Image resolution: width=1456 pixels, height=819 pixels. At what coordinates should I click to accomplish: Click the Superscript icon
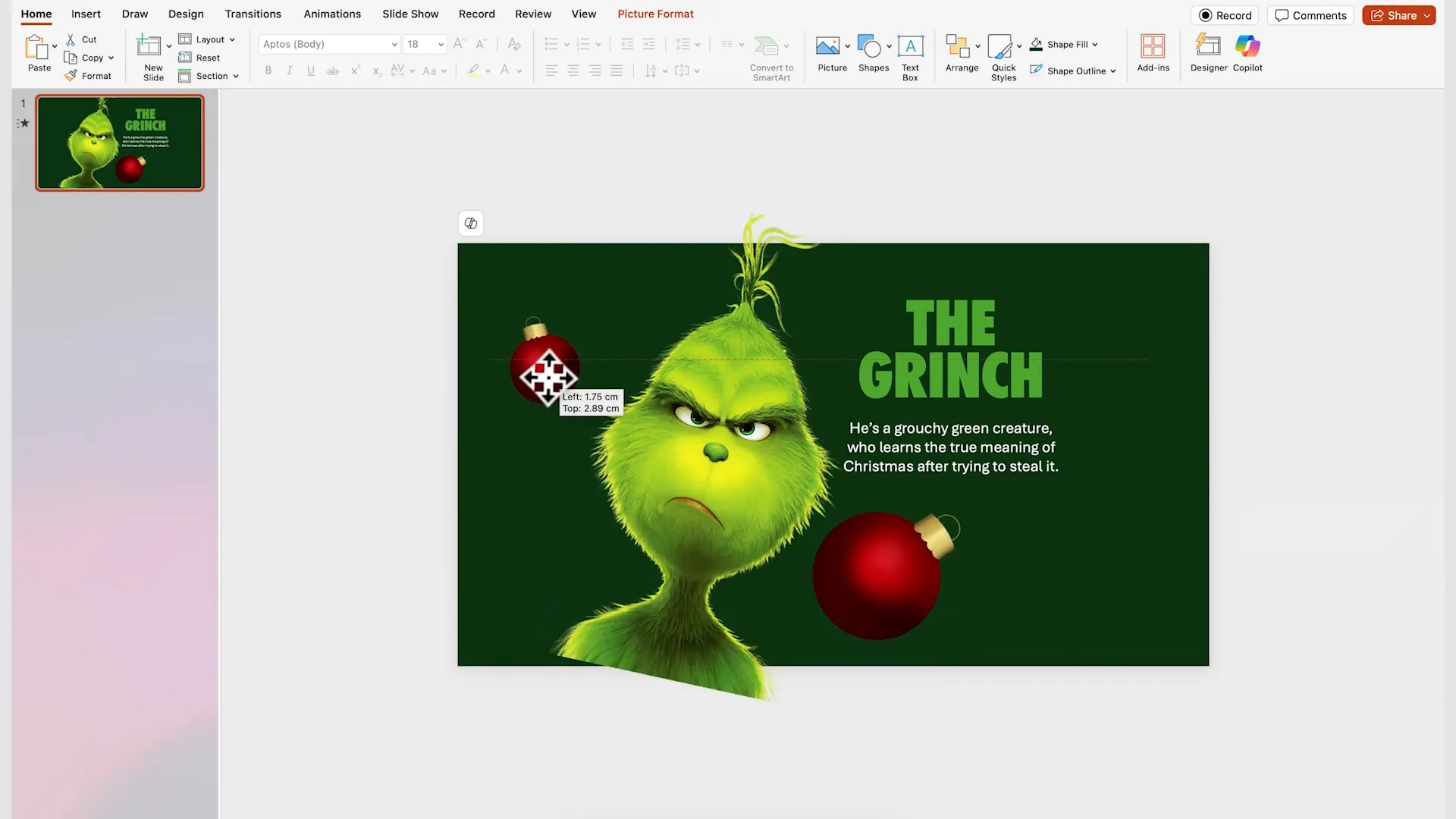click(355, 71)
